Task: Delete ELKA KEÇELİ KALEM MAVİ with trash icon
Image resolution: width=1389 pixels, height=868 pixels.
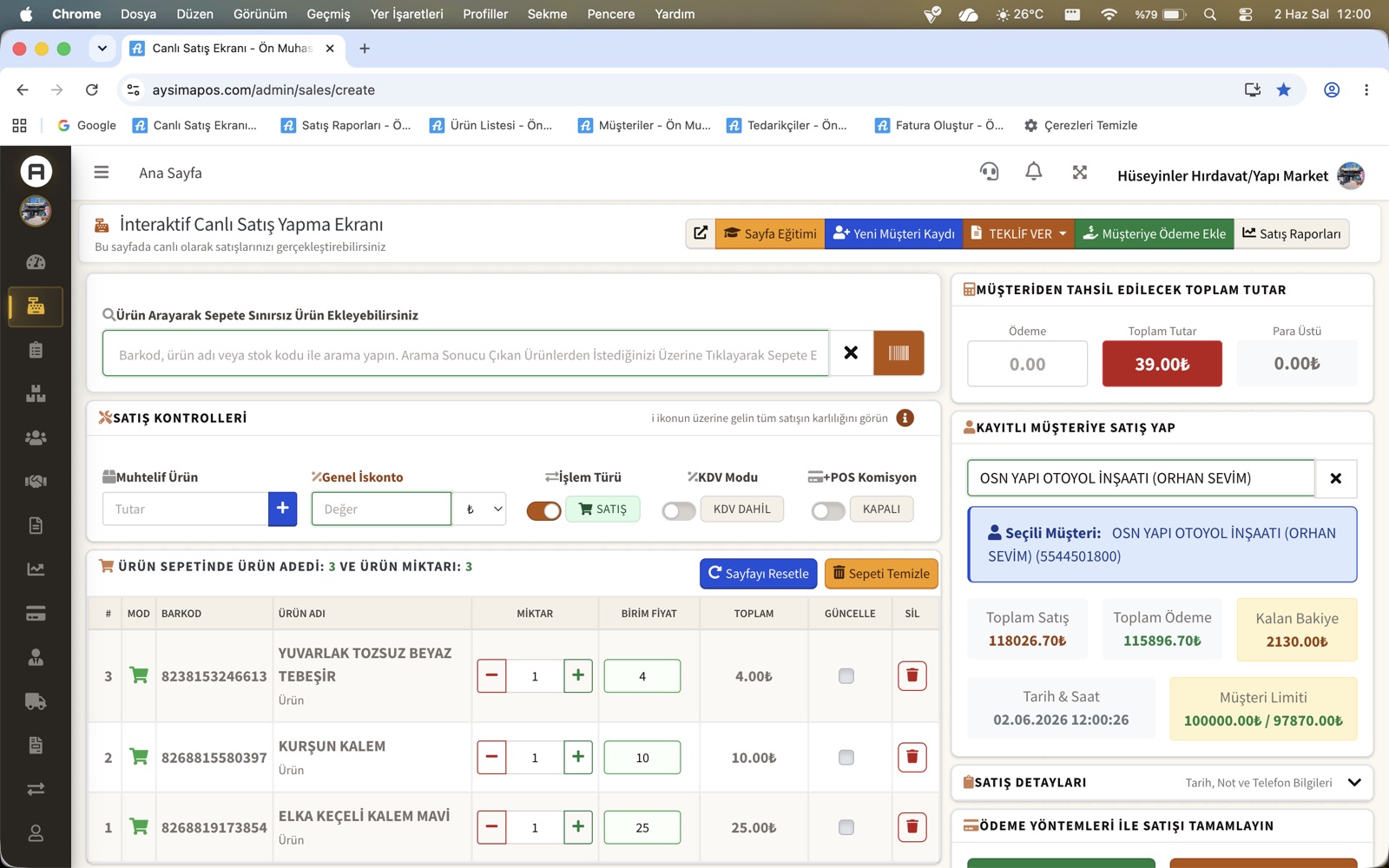Action: click(912, 827)
